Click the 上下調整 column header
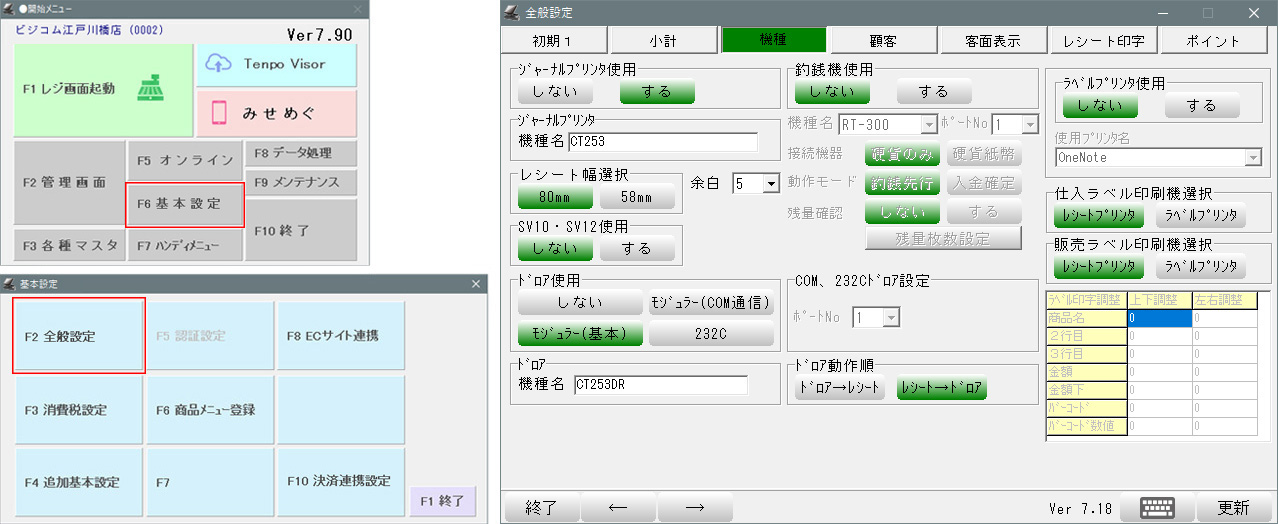1278x524 pixels. point(1159,299)
